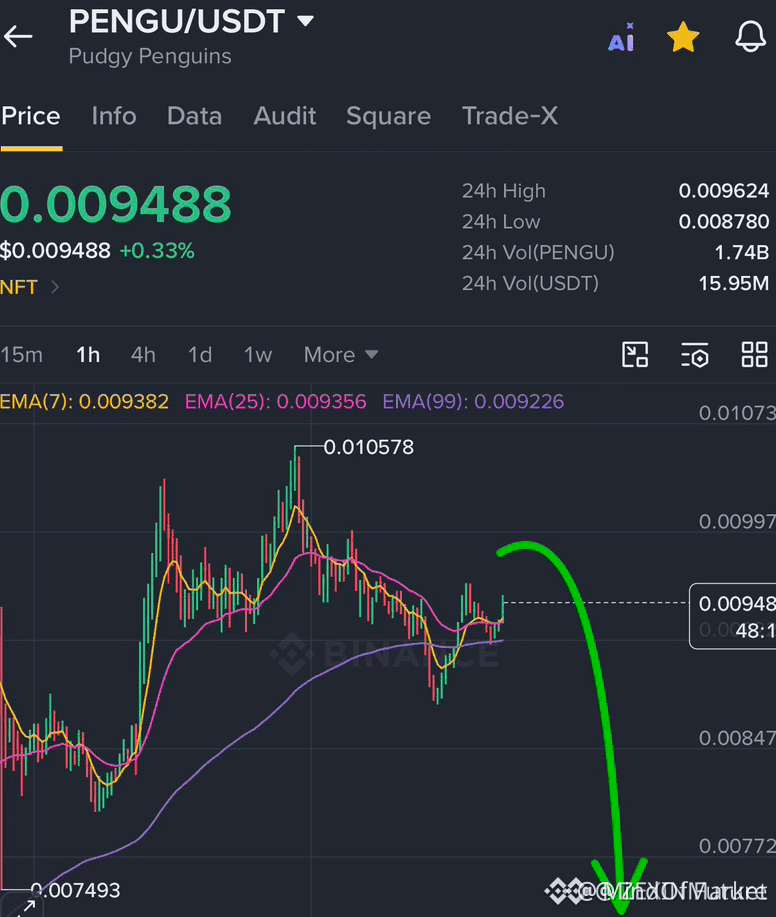Switch to the Price tab
Viewport: 776px width, 917px height.
(31, 116)
